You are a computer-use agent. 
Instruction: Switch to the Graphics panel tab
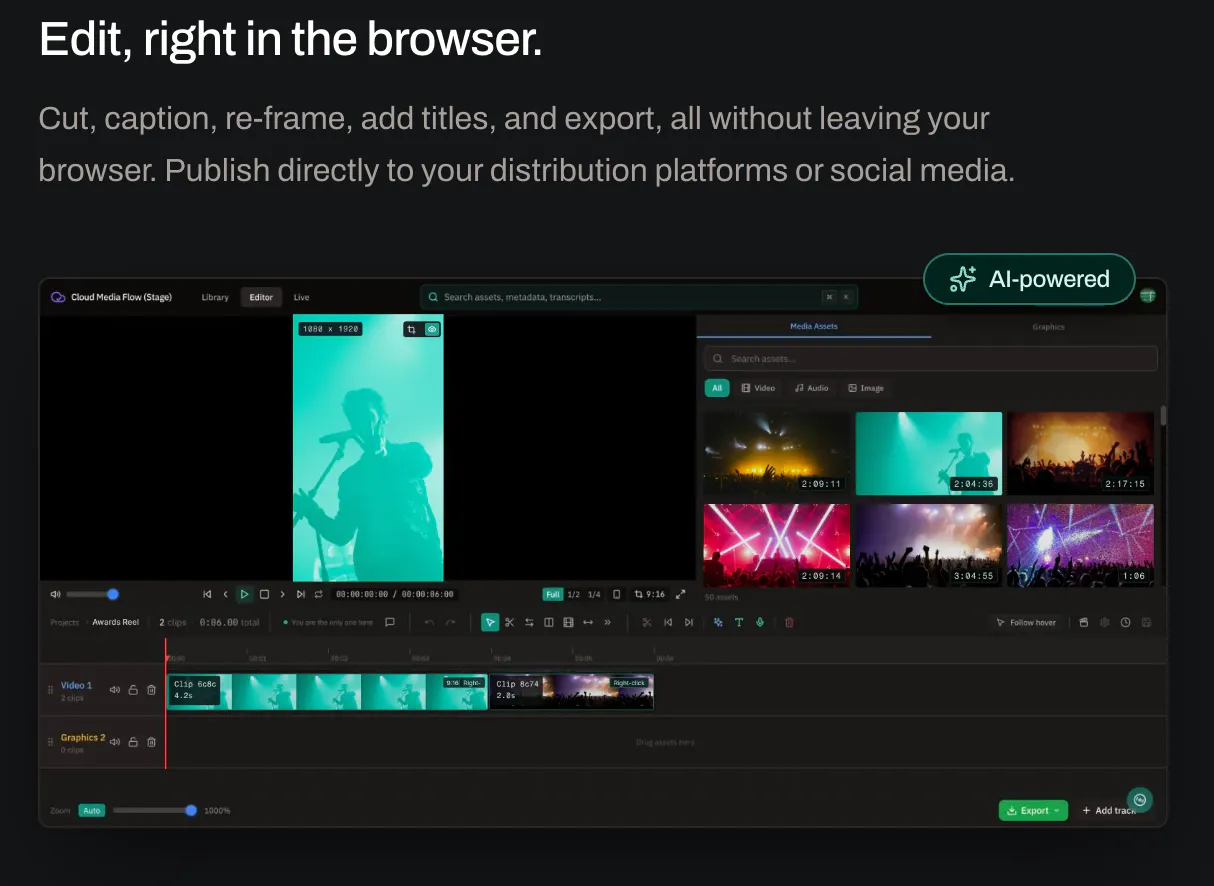tap(1048, 327)
